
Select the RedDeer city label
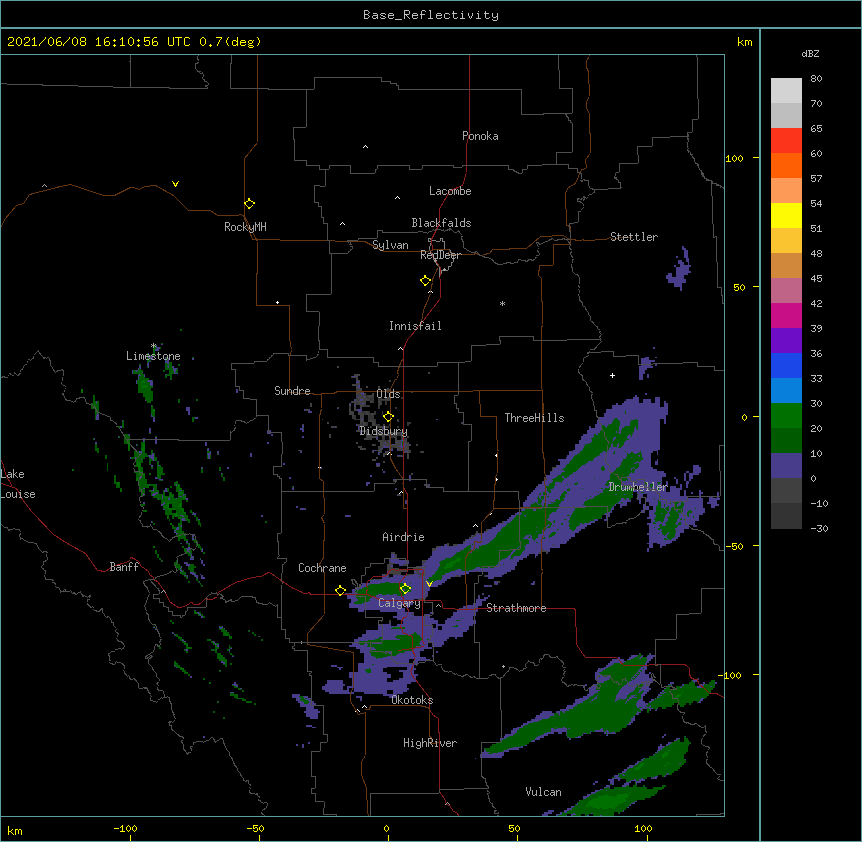tap(440, 255)
